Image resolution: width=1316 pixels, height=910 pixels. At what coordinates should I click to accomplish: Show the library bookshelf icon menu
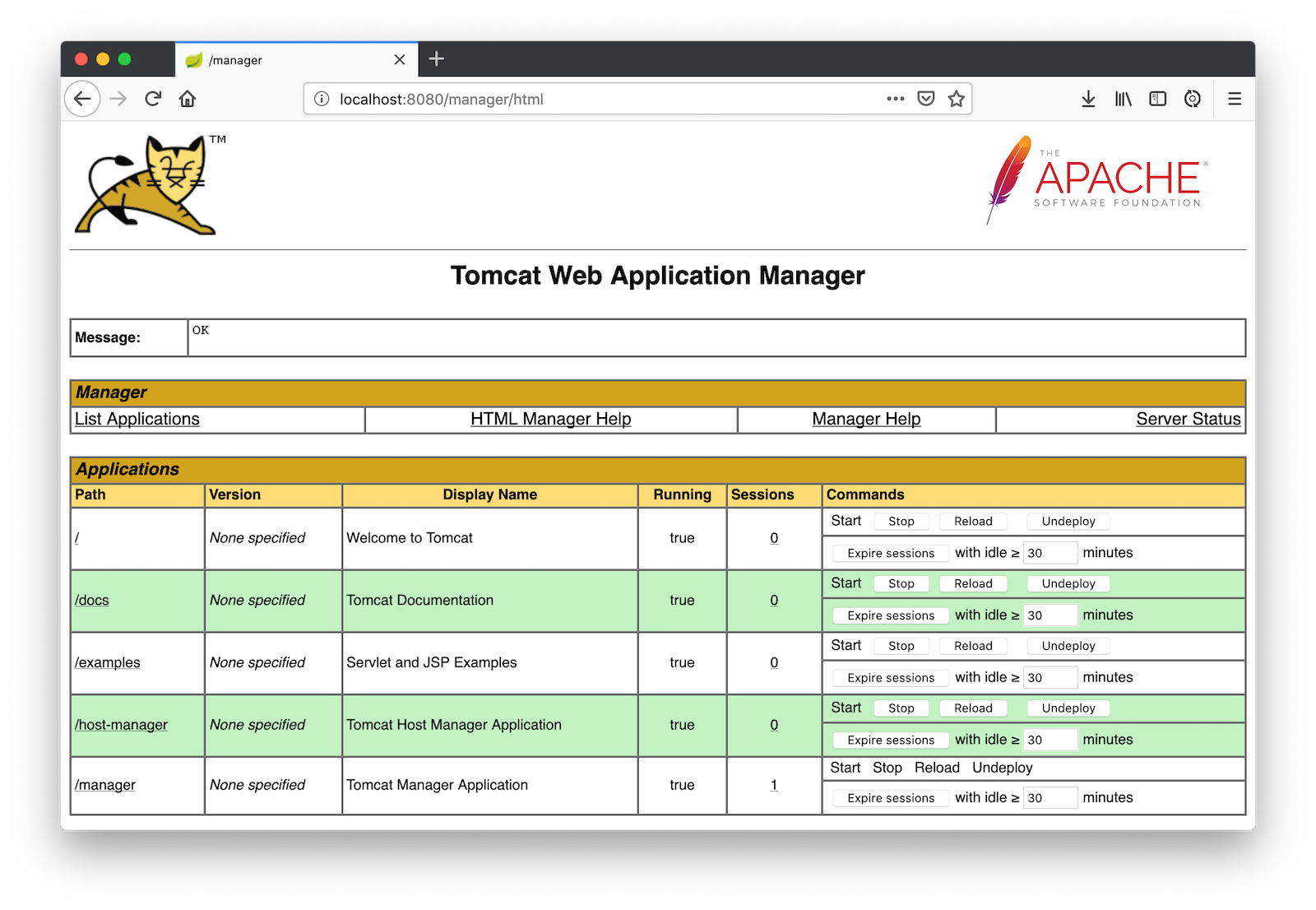[x=1123, y=99]
